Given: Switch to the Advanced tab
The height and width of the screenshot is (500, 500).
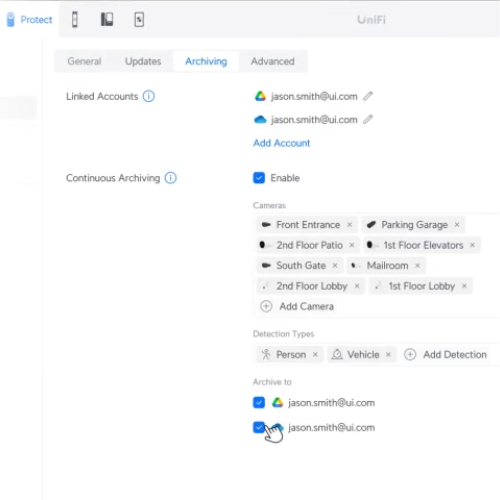Looking at the screenshot, I should pyautogui.click(x=273, y=61).
